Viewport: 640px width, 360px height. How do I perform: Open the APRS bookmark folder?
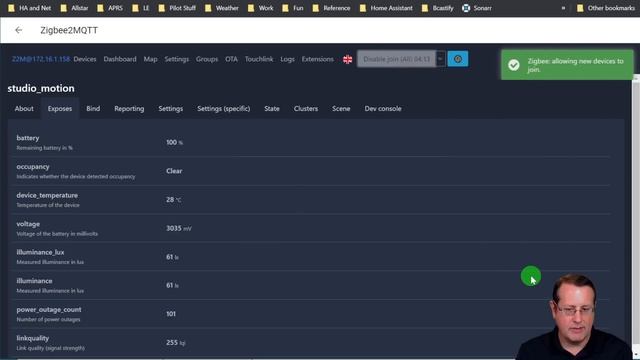110,8
